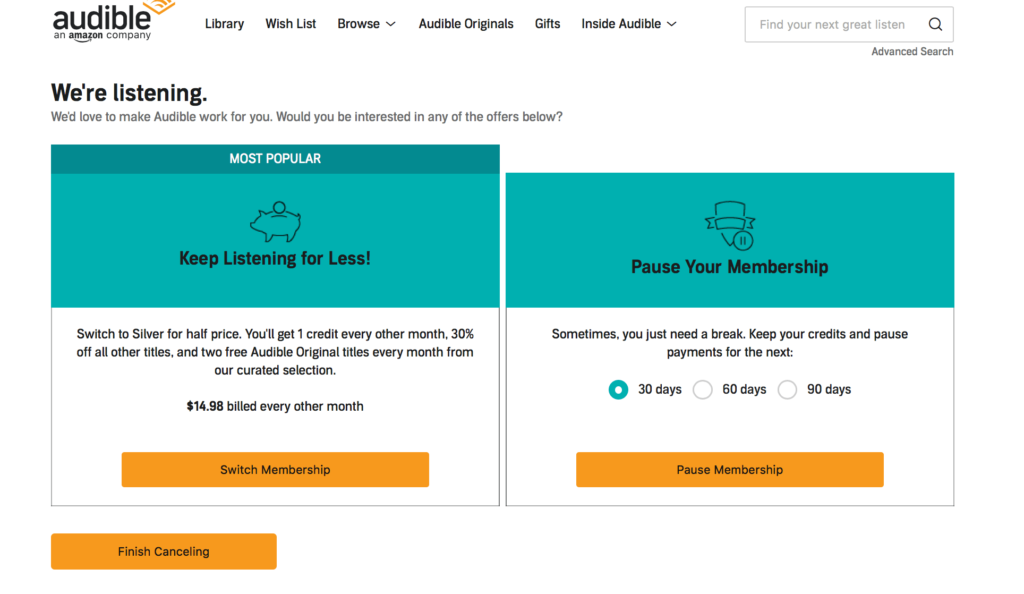Choose the 90 days pause option
Screen dimensions: 1024x594
788,389
